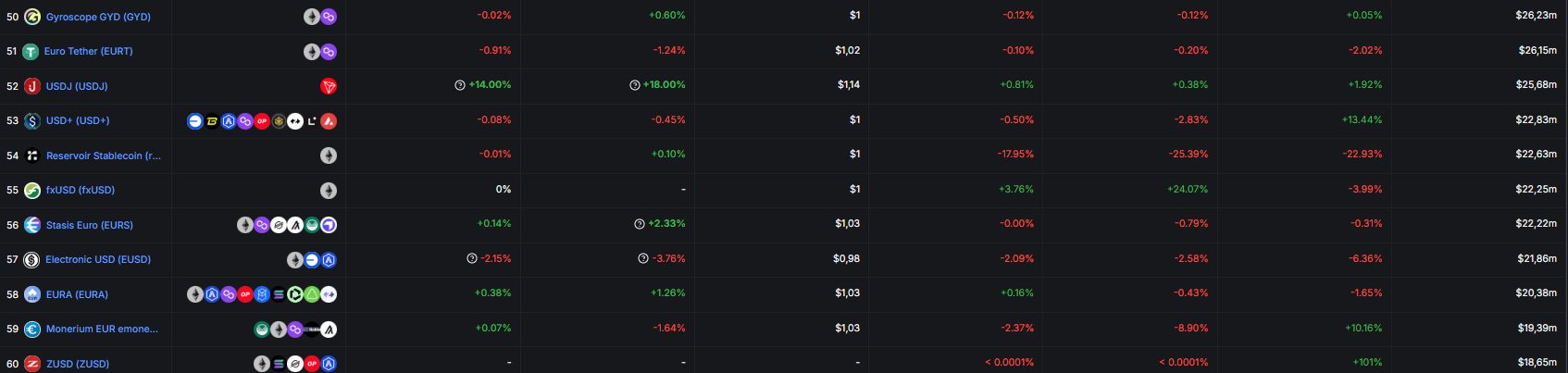Viewport: 1568px width, 373px height.
Task: Click the red Avalanche chain icon in USD+ row
Action: coord(329,121)
